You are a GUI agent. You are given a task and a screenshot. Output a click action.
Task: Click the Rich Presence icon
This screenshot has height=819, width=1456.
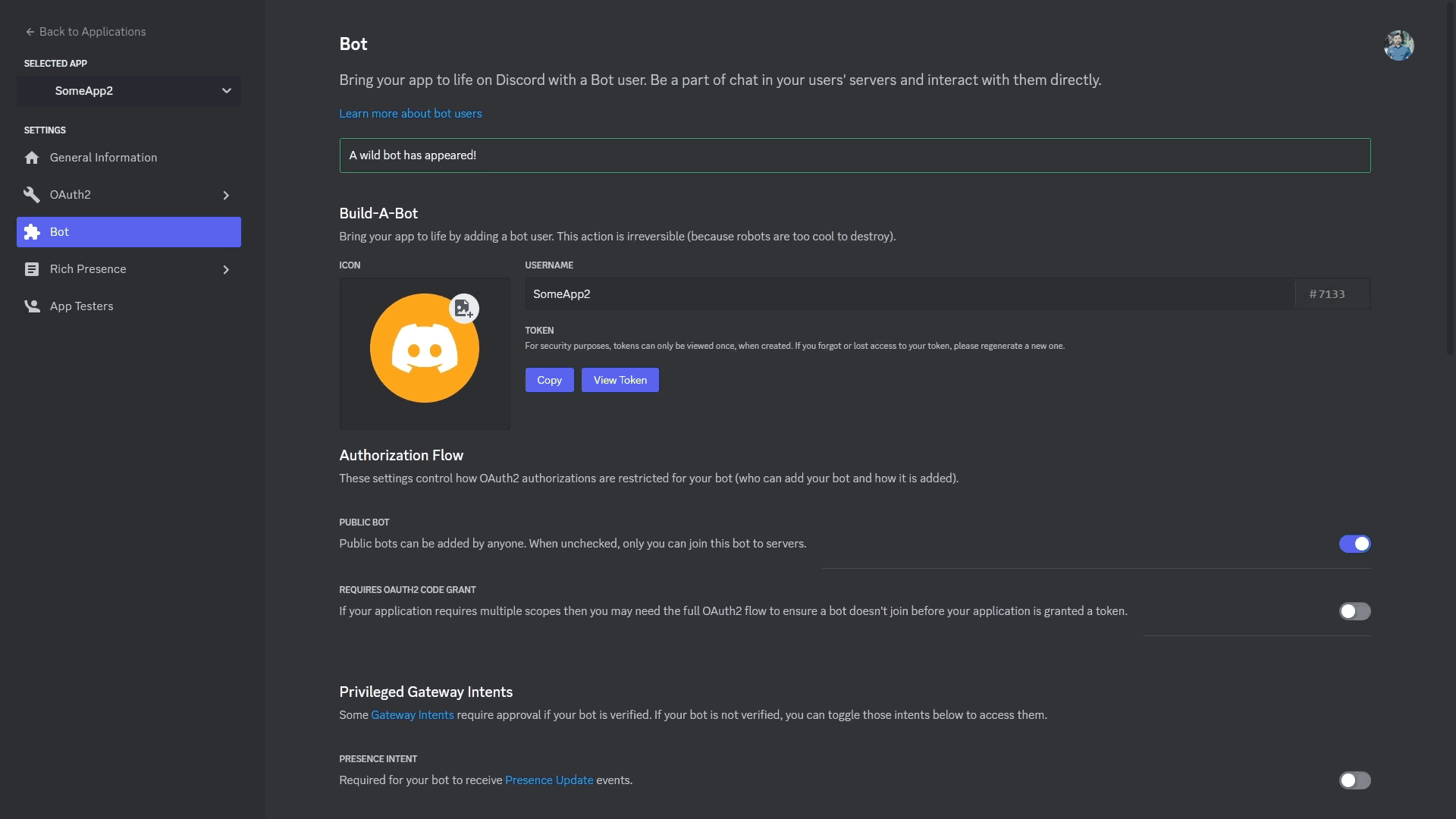point(32,268)
